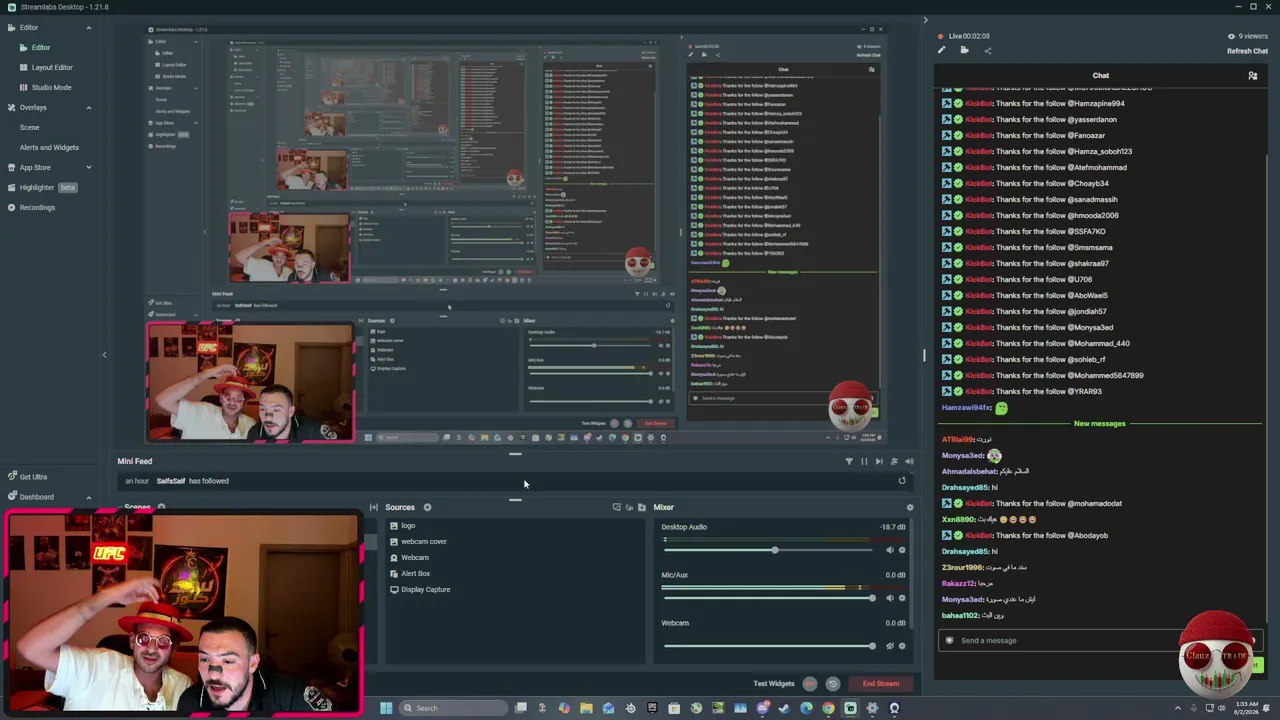The width and height of the screenshot is (1280, 720).
Task: Open Webcam audio settings gear
Action: pos(902,646)
